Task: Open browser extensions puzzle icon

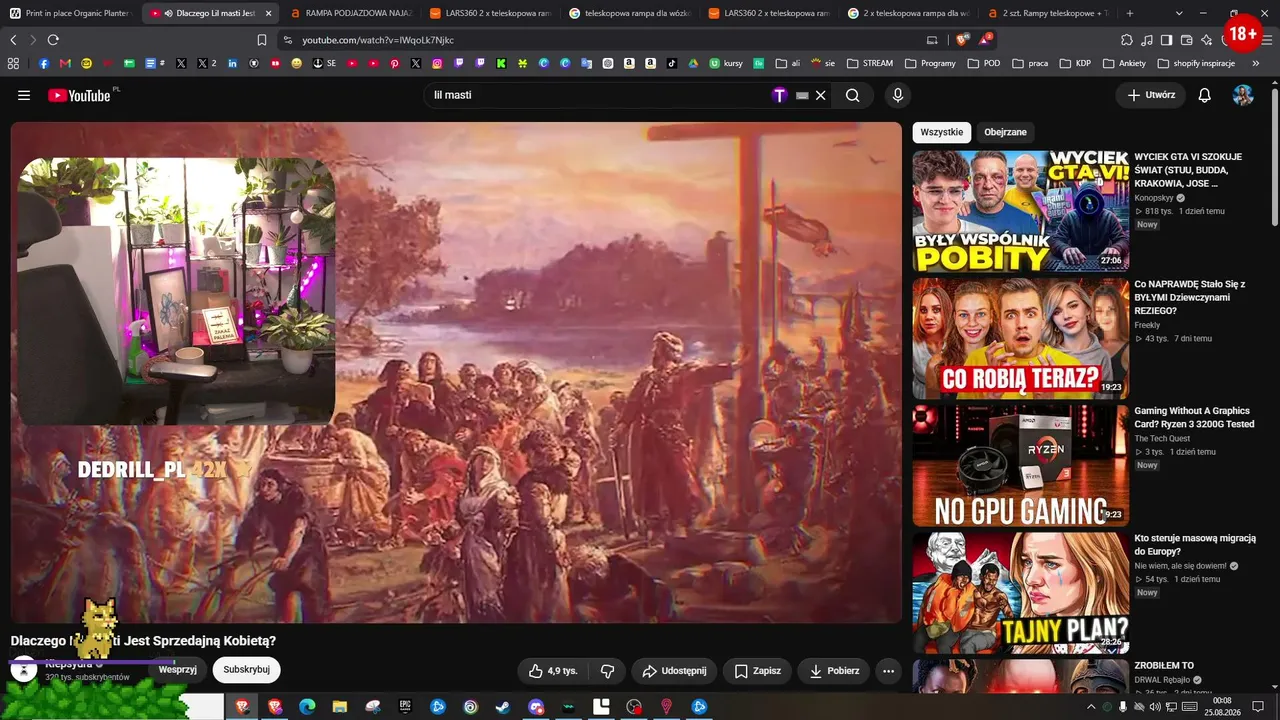Action: [x=1127, y=40]
